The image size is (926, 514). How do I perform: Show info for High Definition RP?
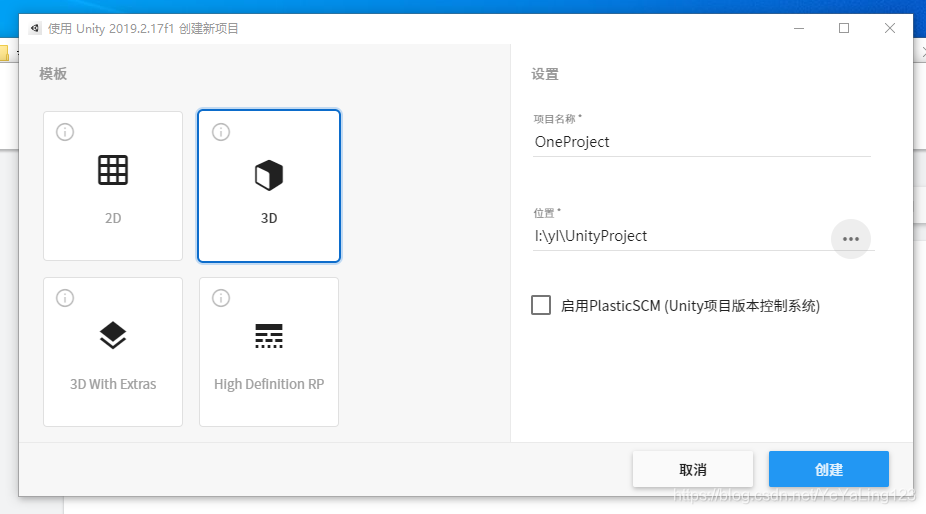221,298
